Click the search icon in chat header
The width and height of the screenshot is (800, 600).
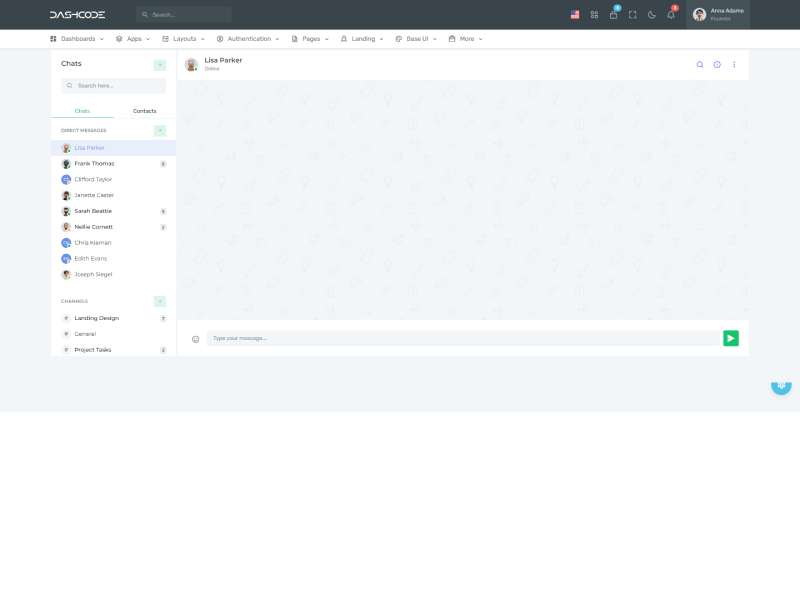700,64
